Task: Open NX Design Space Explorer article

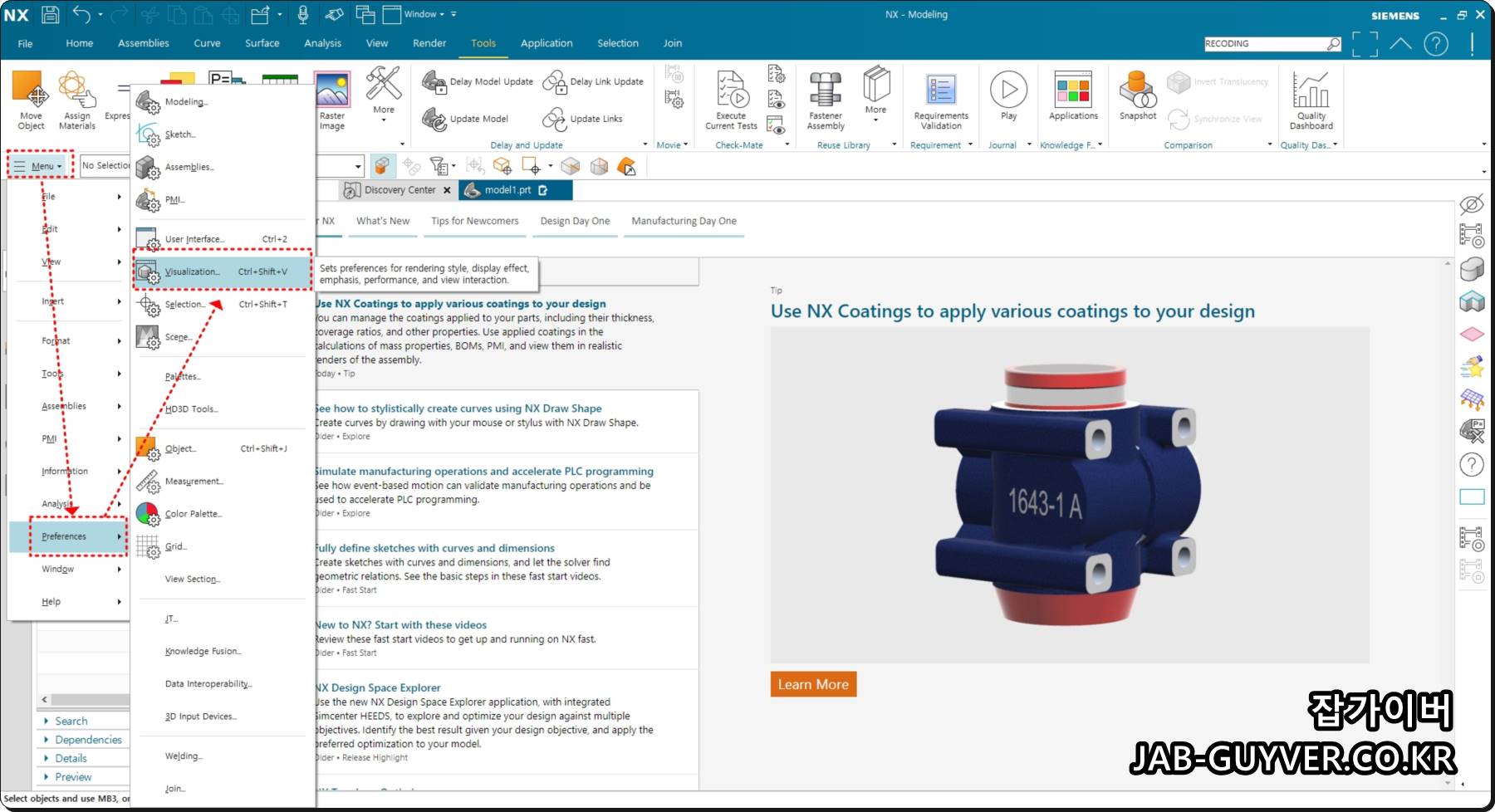Action: click(379, 687)
